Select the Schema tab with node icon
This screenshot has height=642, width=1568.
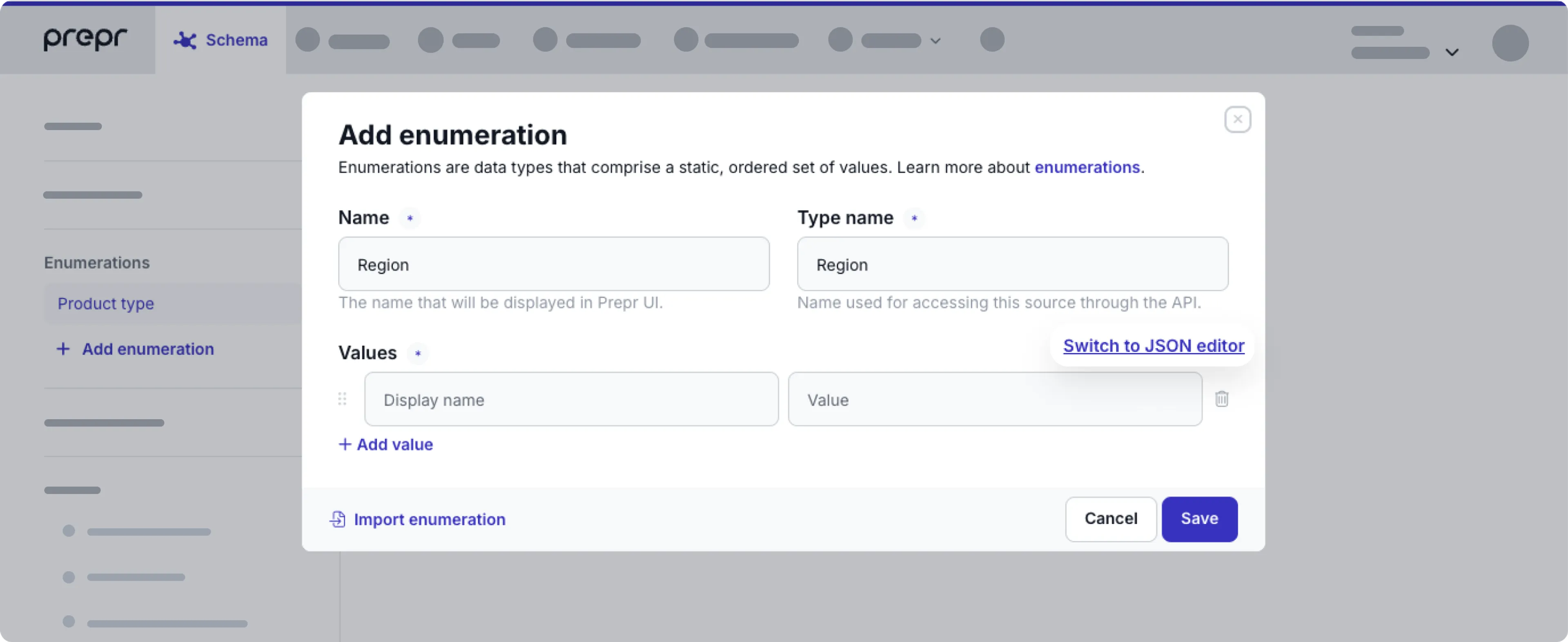220,40
